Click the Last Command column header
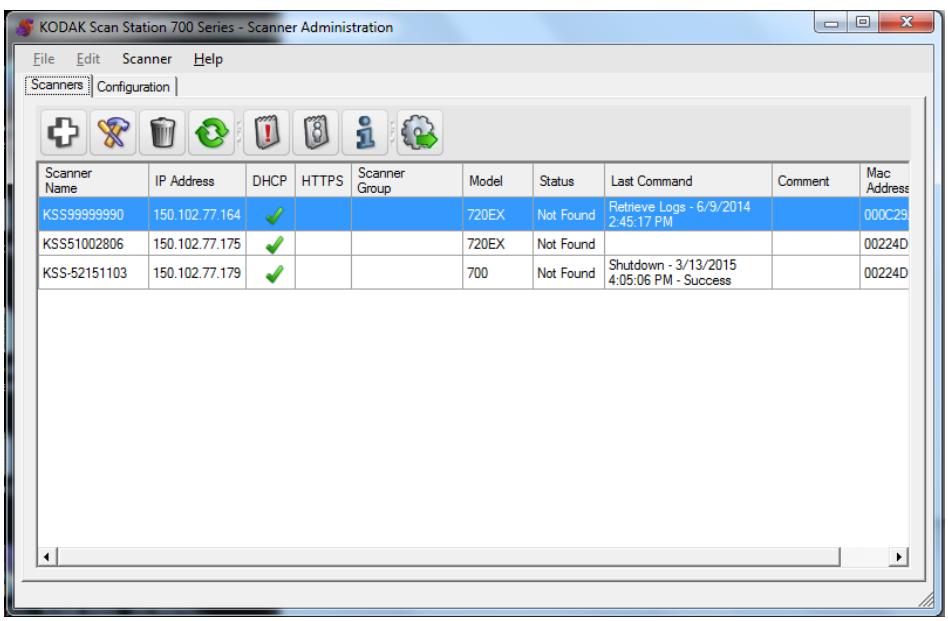Screen dimensions: 948x621 tap(688, 180)
